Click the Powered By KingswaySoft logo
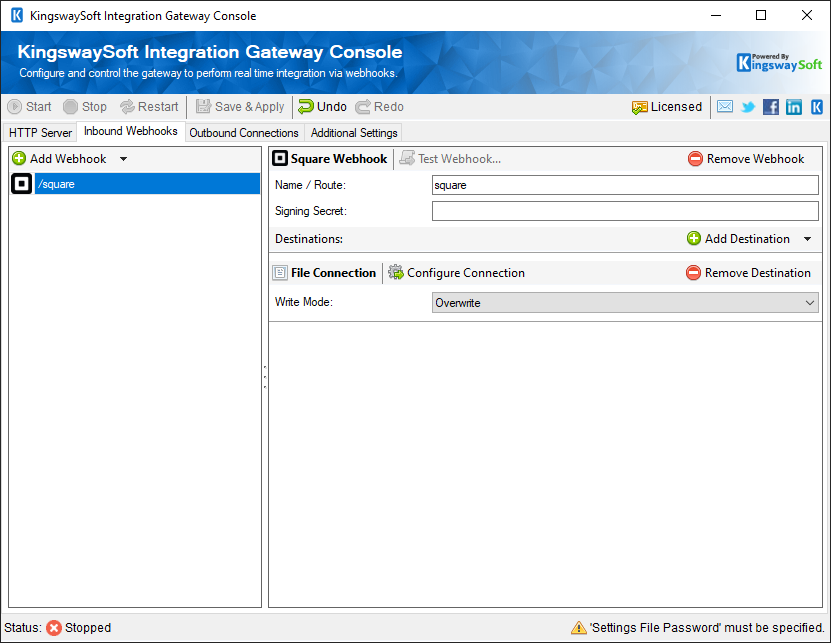831x643 pixels. click(779, 63)
